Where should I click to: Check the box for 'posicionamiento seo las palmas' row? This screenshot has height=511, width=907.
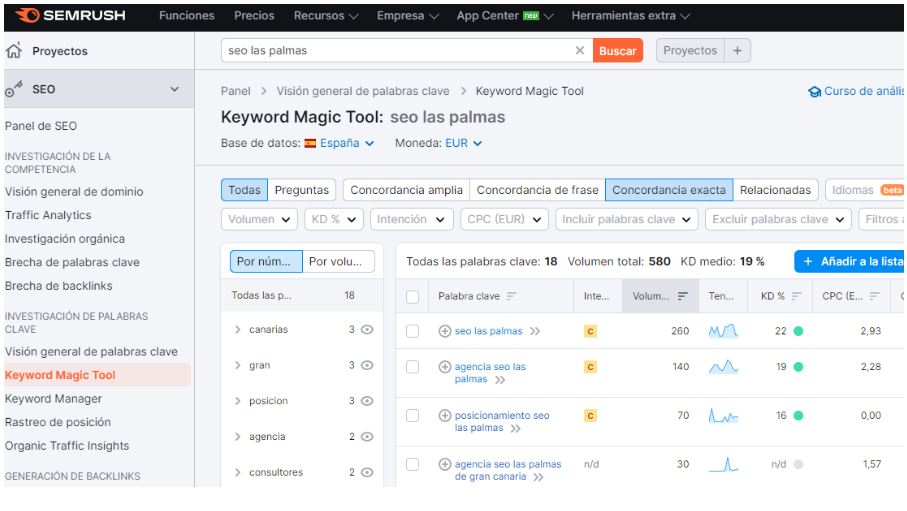click(412, 415)
